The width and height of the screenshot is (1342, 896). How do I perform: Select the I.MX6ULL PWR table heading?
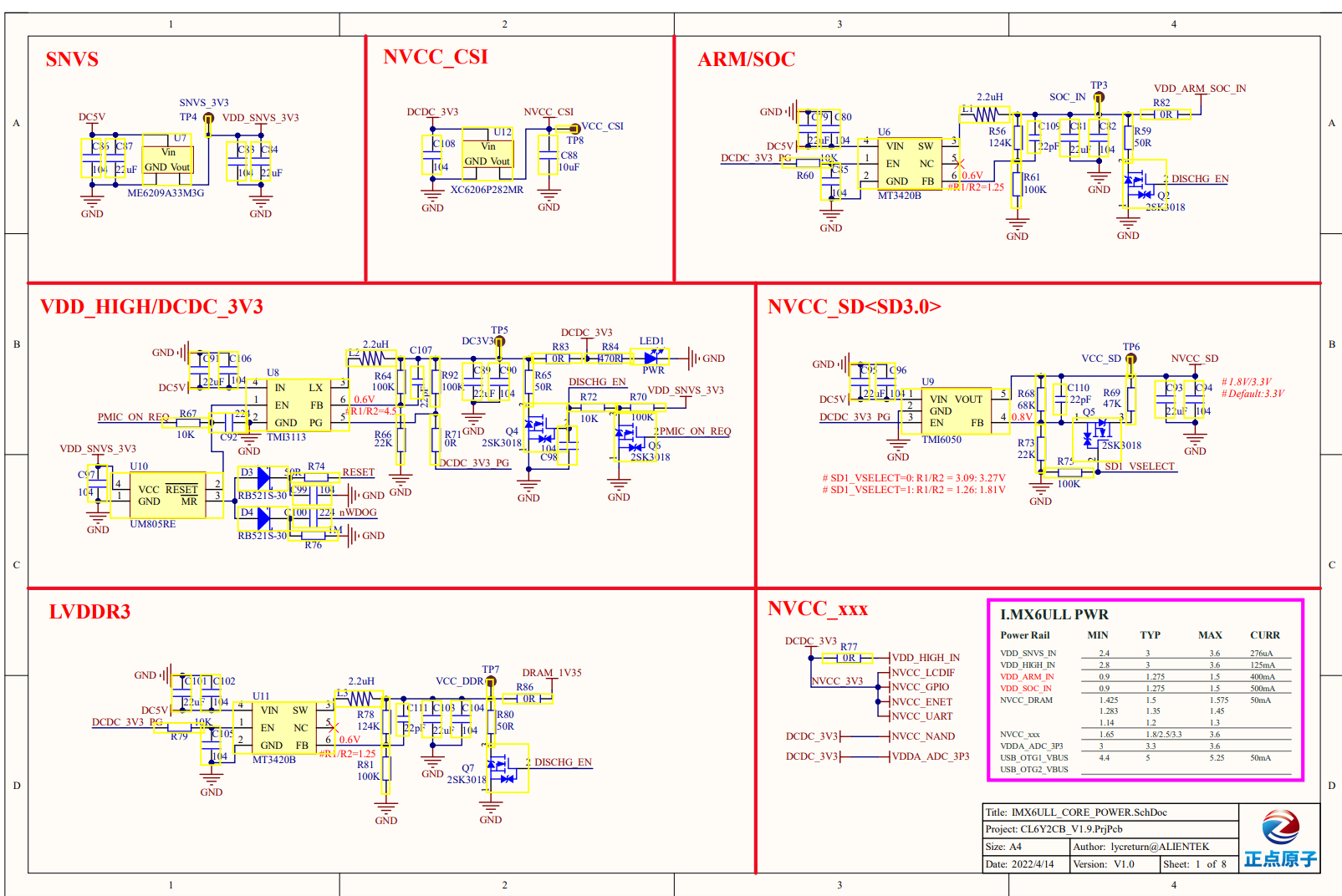click(x=1054, y=614)
